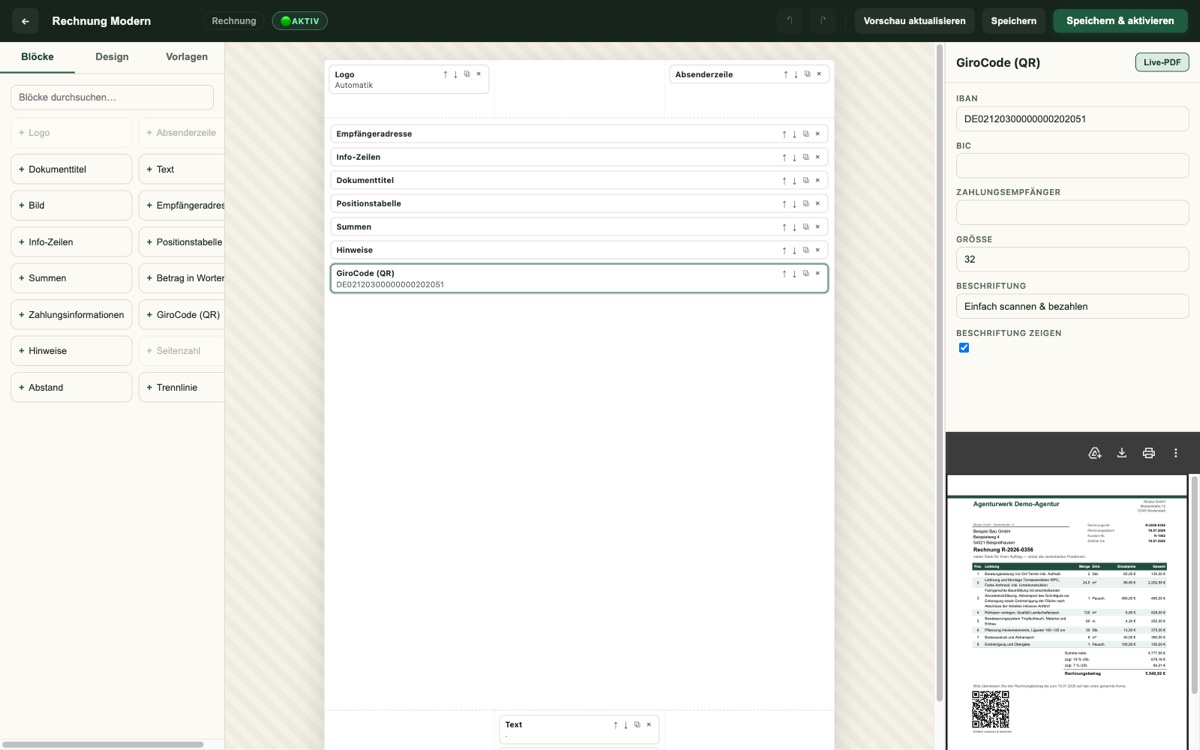
Task: Delete the footer Text block
Action: 648,725
